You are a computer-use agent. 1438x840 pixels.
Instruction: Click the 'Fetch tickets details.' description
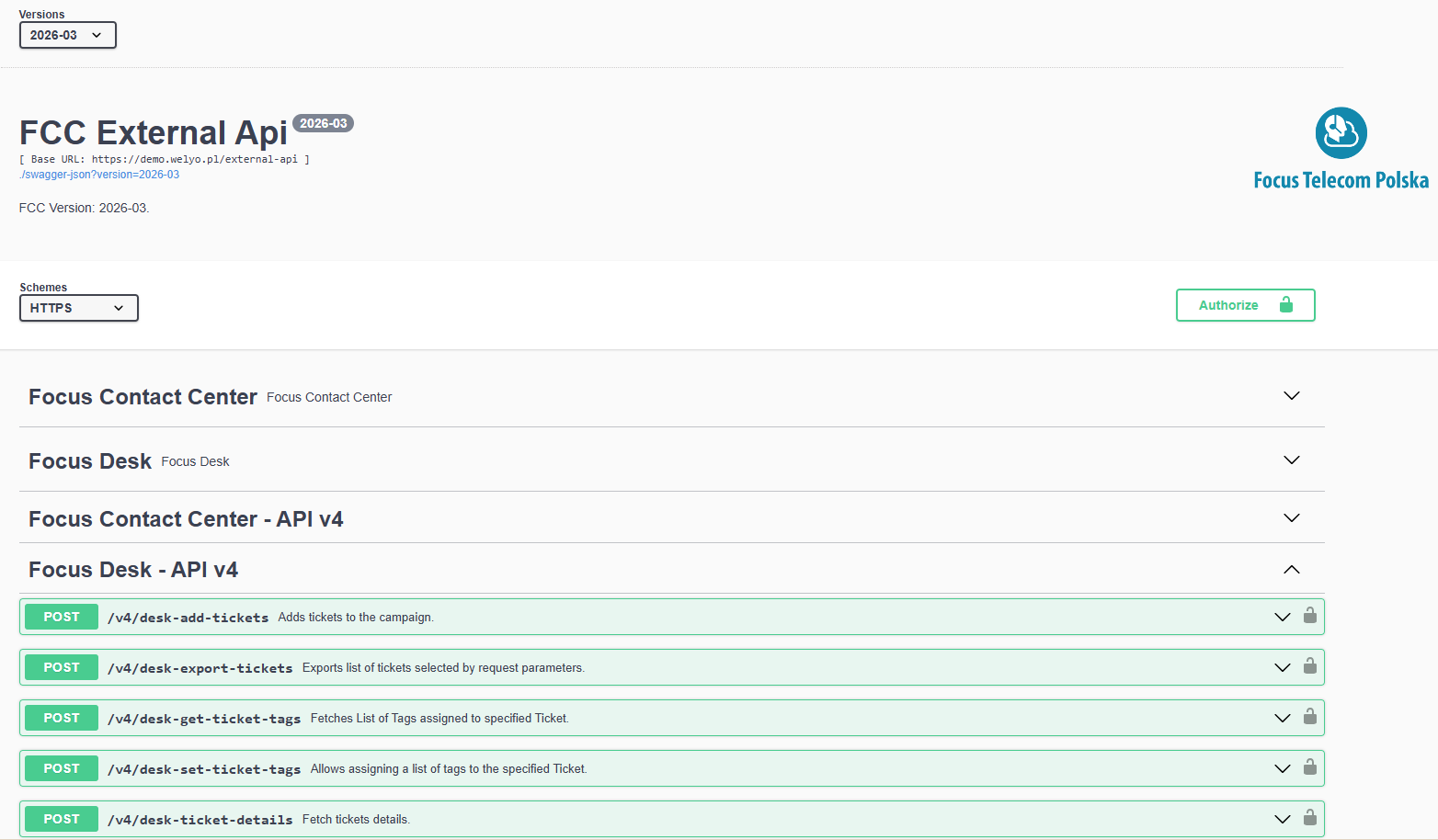point(356,820)
